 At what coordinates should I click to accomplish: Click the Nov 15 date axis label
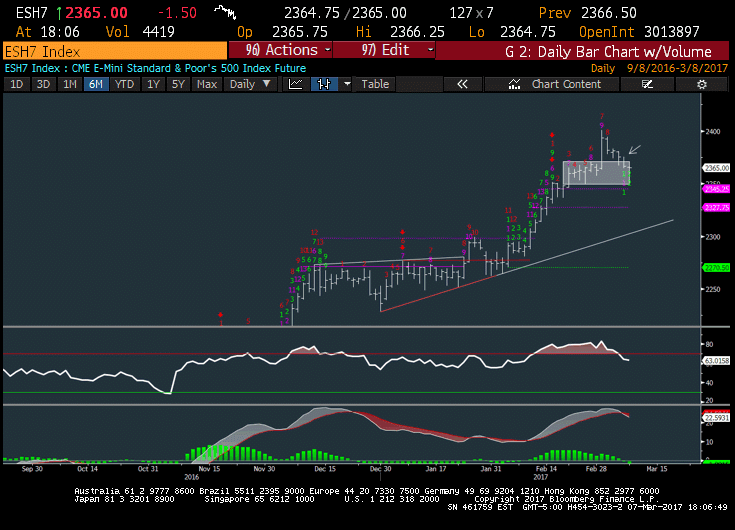click(209, 469)
